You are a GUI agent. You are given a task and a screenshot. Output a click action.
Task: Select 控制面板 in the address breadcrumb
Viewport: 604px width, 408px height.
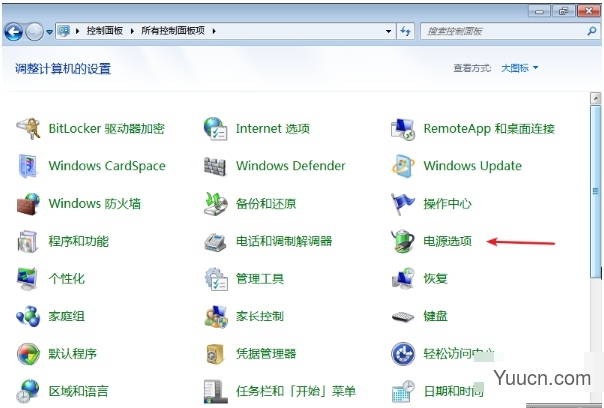[x=104, y=31]
